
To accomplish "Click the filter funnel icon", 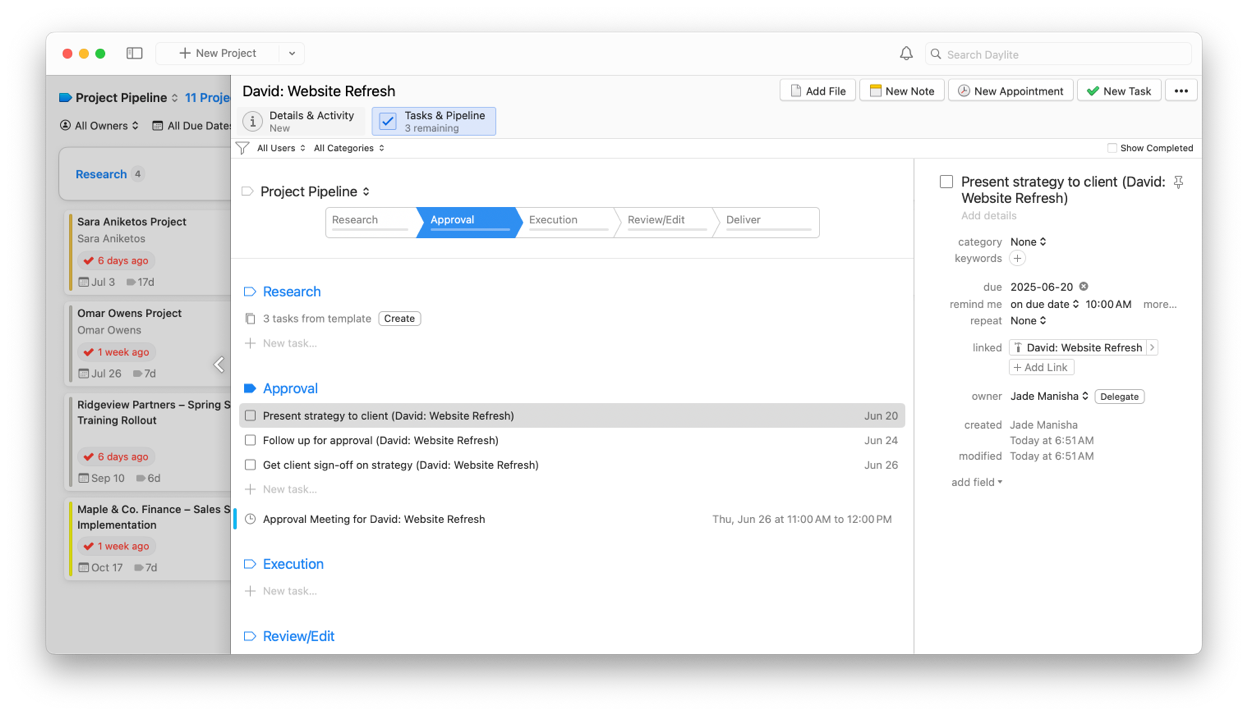I will coord(242,148).
